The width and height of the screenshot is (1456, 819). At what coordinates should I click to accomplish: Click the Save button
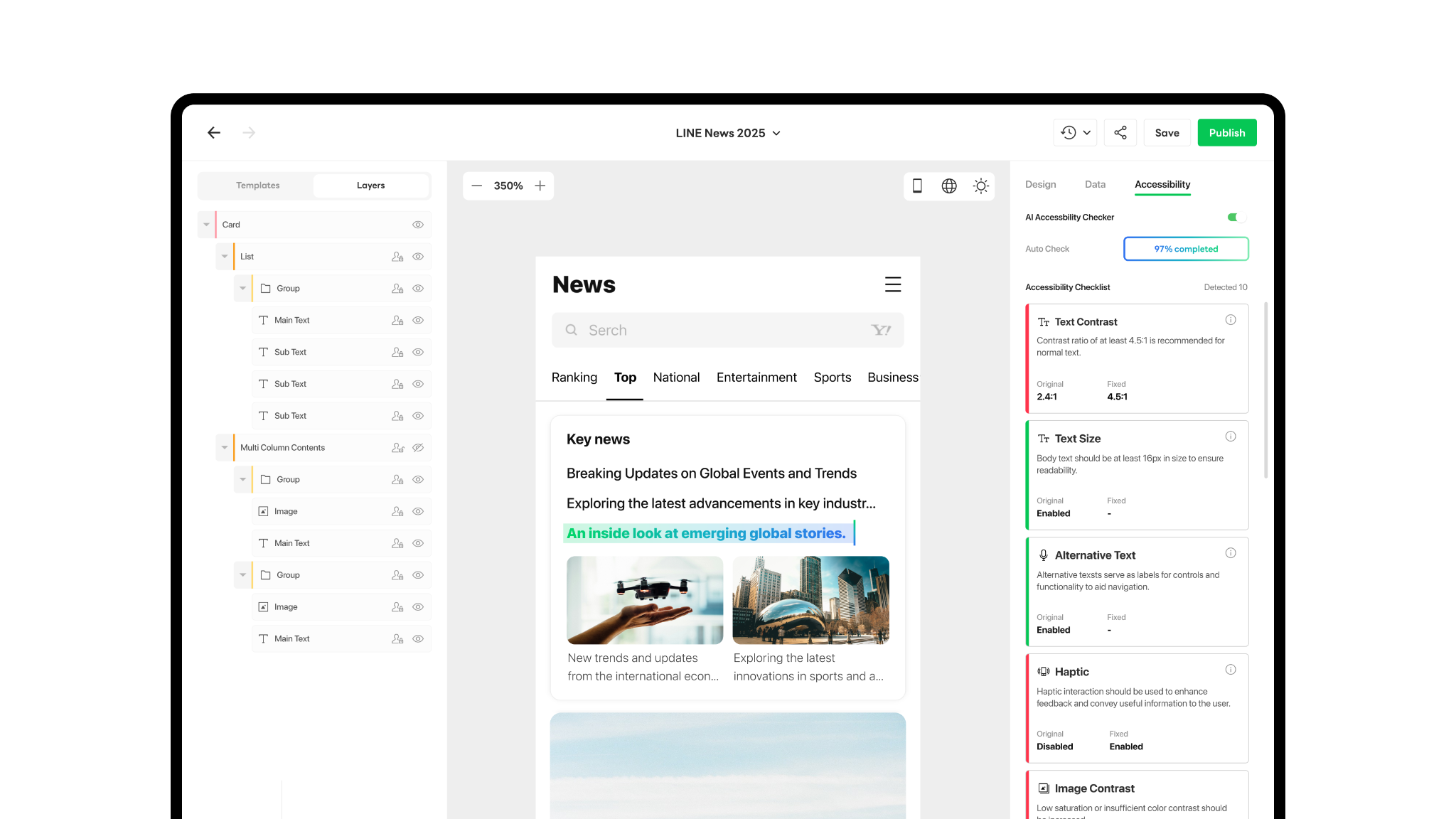1167,133
